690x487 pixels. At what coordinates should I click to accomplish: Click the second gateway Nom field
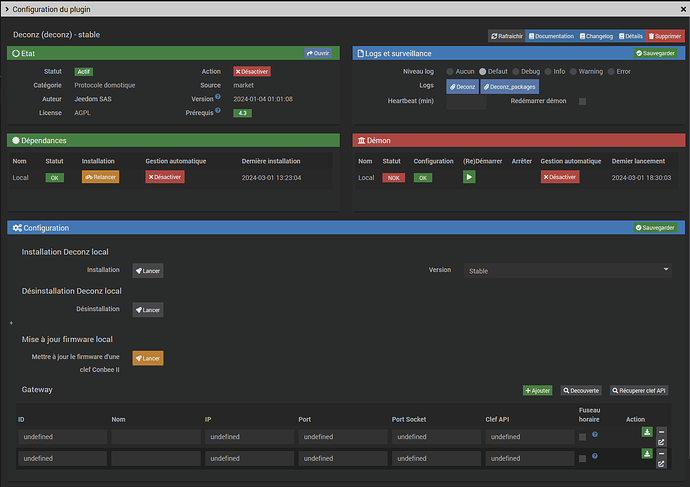156,458
